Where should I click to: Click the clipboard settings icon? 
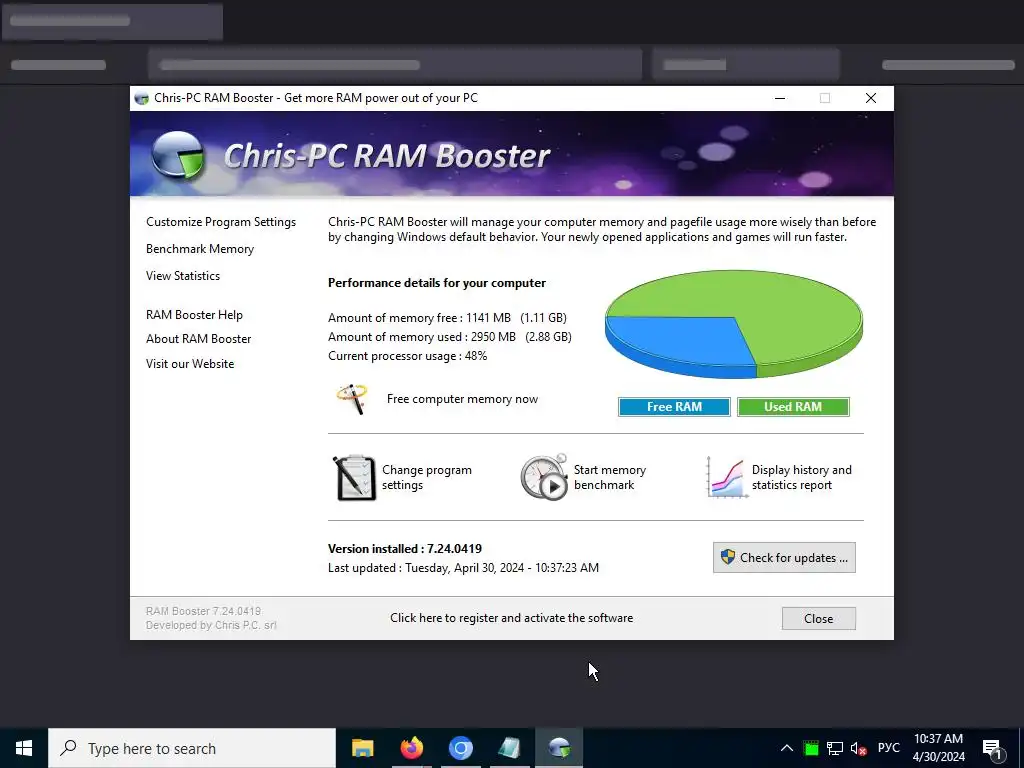(x=355, y=477)
